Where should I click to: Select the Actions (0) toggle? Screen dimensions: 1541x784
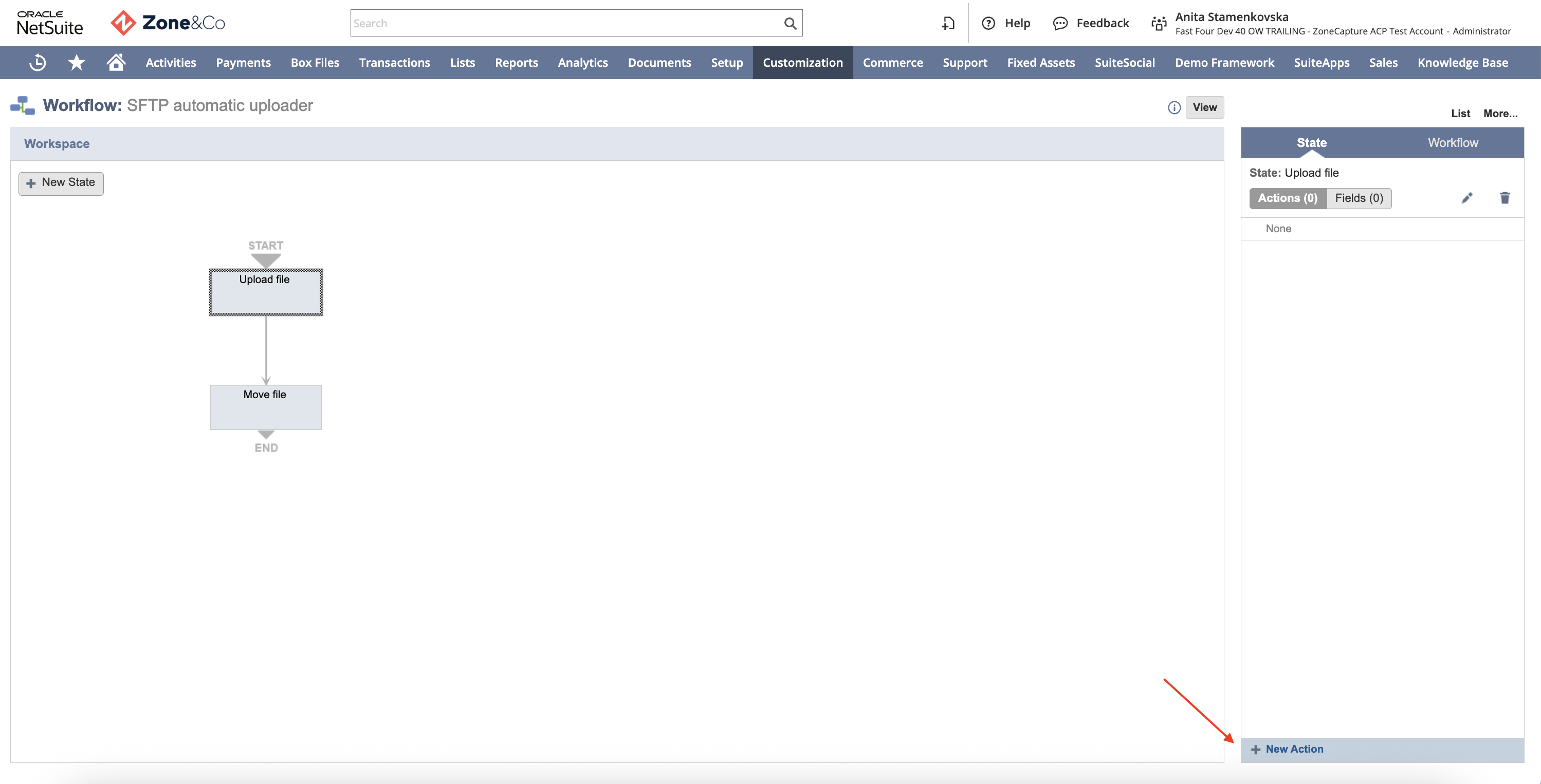(x=1288, y=198)
